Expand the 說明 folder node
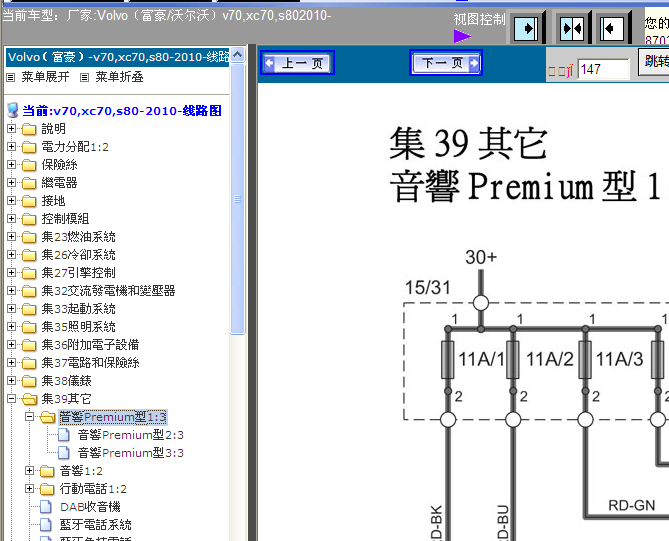Viewport: 669px width, 541px height. 12,128
